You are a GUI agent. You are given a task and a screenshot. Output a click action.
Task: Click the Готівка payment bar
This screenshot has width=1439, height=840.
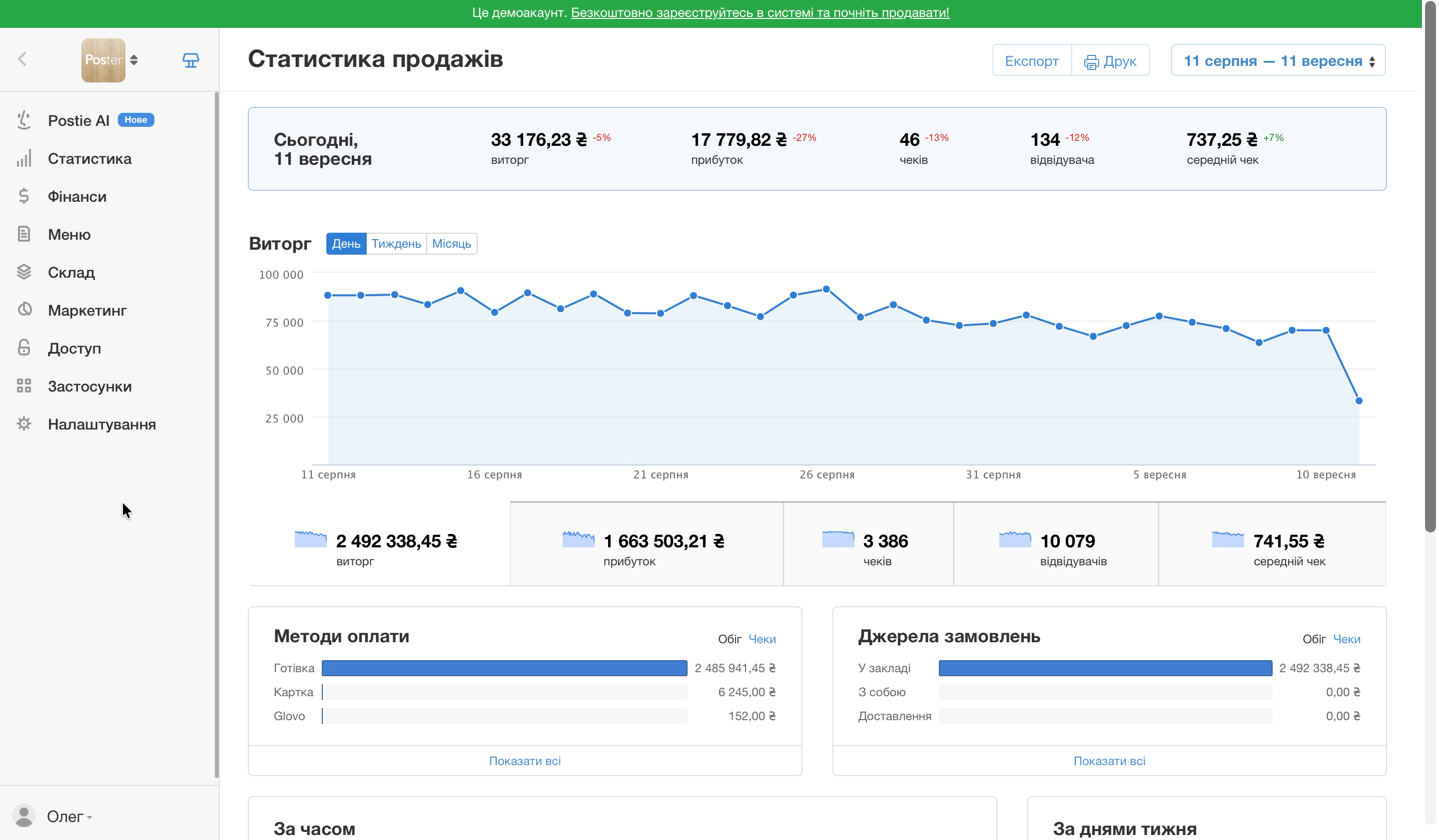pyautogui.click(x=505, y=668)
